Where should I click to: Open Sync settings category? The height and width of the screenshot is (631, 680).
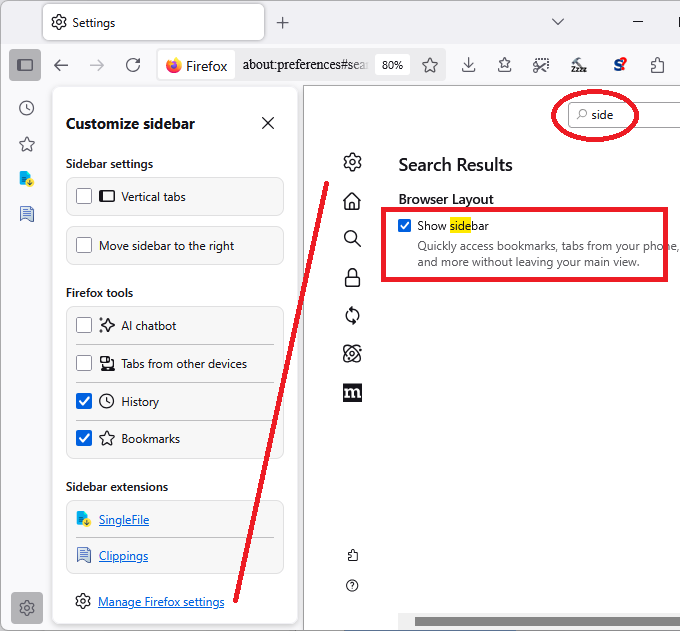coord(352,316)
